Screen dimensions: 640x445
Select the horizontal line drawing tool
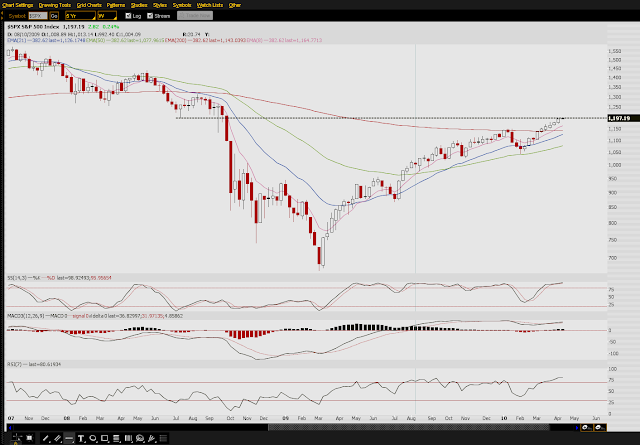pyautogui.click(x=69, y=438)
